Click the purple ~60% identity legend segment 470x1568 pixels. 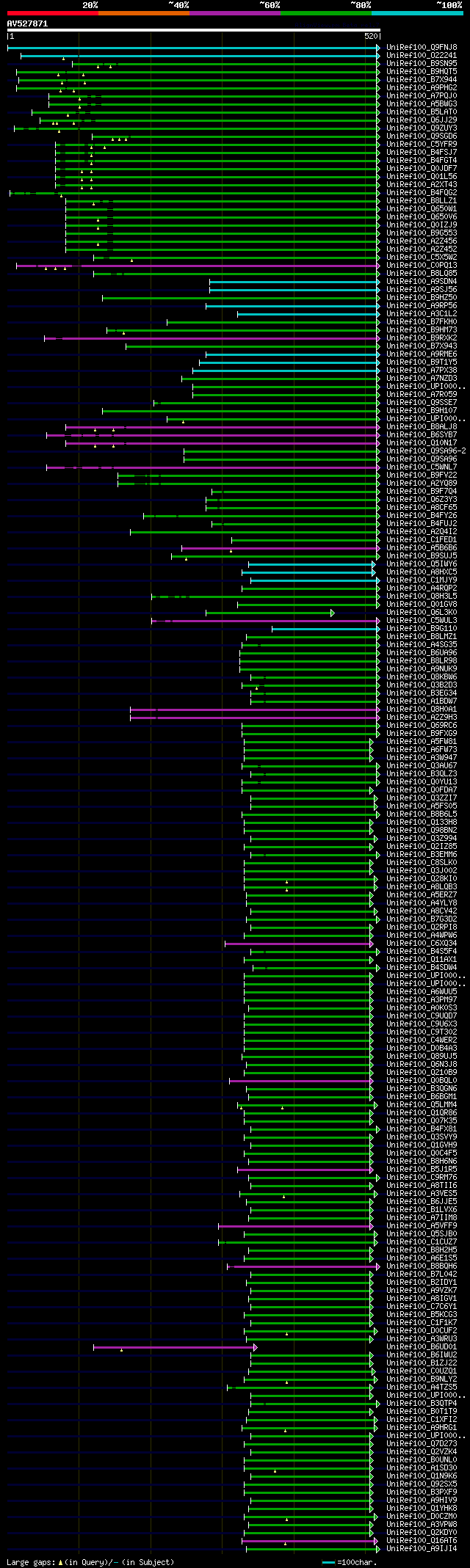tap(235, 13)
